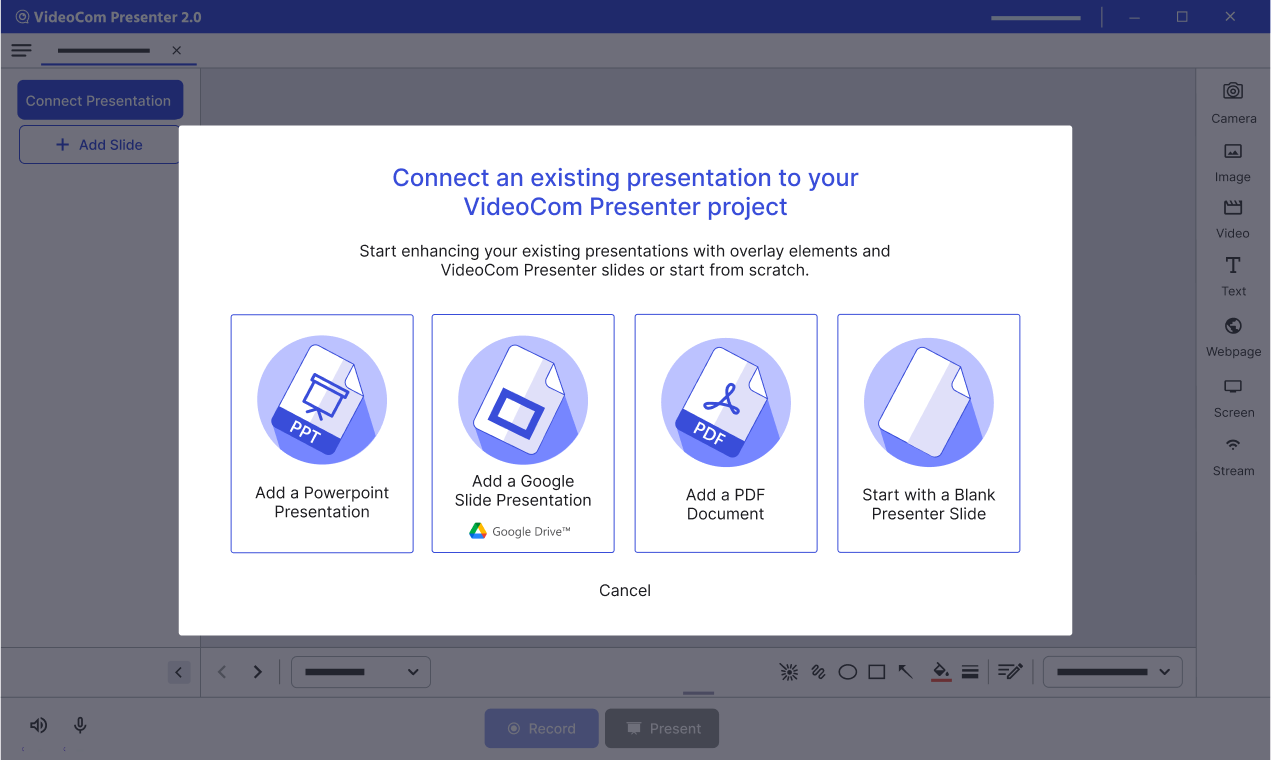
Task: Expand the dropdown next to the navigation arrows
Action: 360,671
